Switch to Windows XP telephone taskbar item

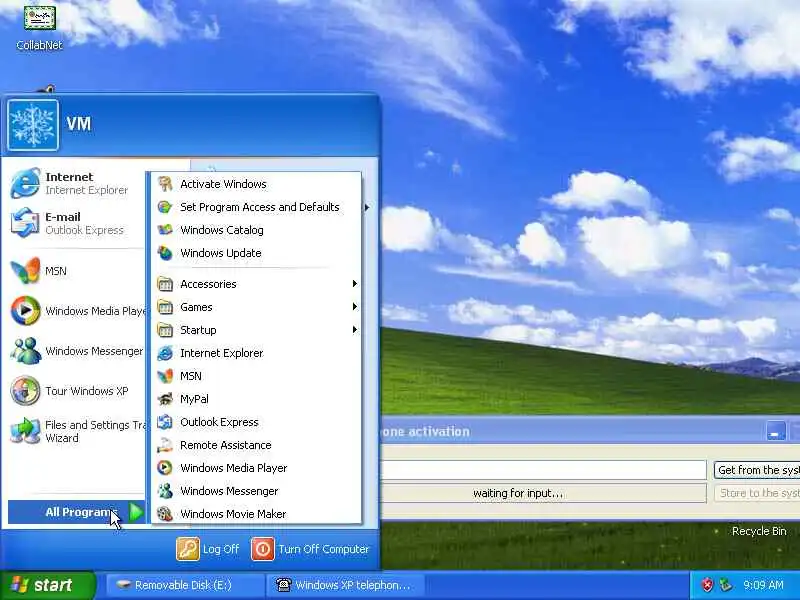tap(345, 585)
